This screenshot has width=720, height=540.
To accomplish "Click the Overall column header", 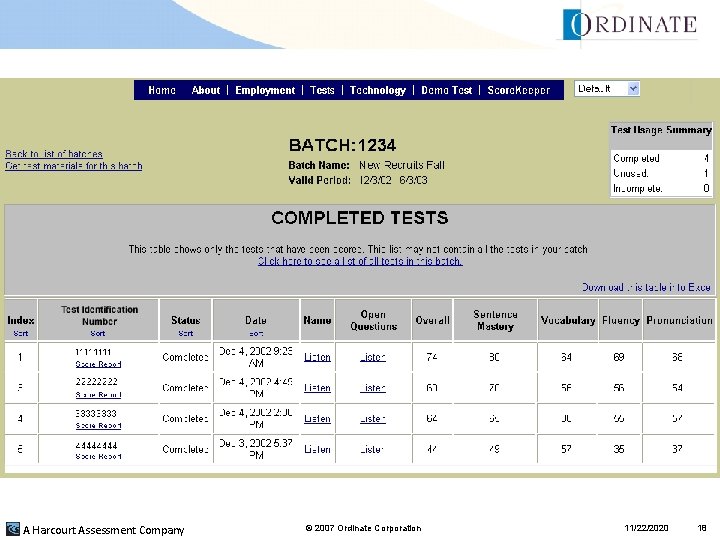I will (x=432, y=321).
